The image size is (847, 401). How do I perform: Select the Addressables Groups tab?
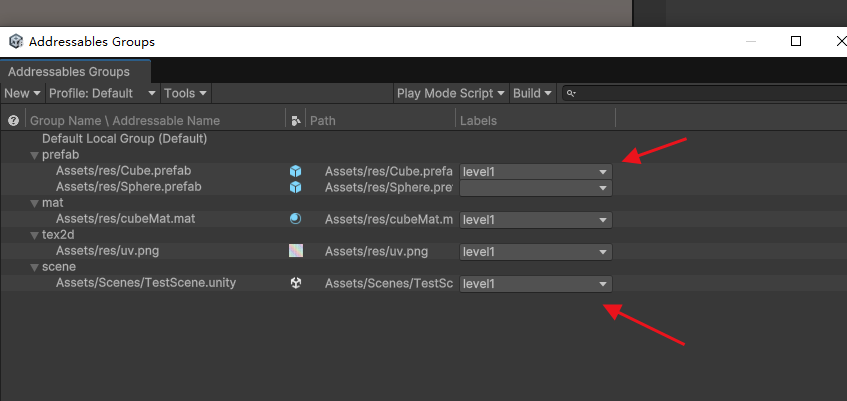[75, 71]
